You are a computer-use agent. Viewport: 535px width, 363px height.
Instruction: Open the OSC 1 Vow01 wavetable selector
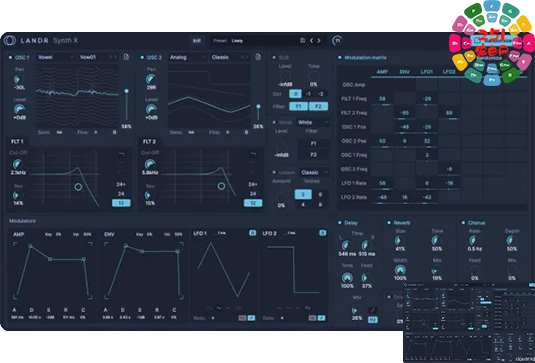(x=98, y=57)
